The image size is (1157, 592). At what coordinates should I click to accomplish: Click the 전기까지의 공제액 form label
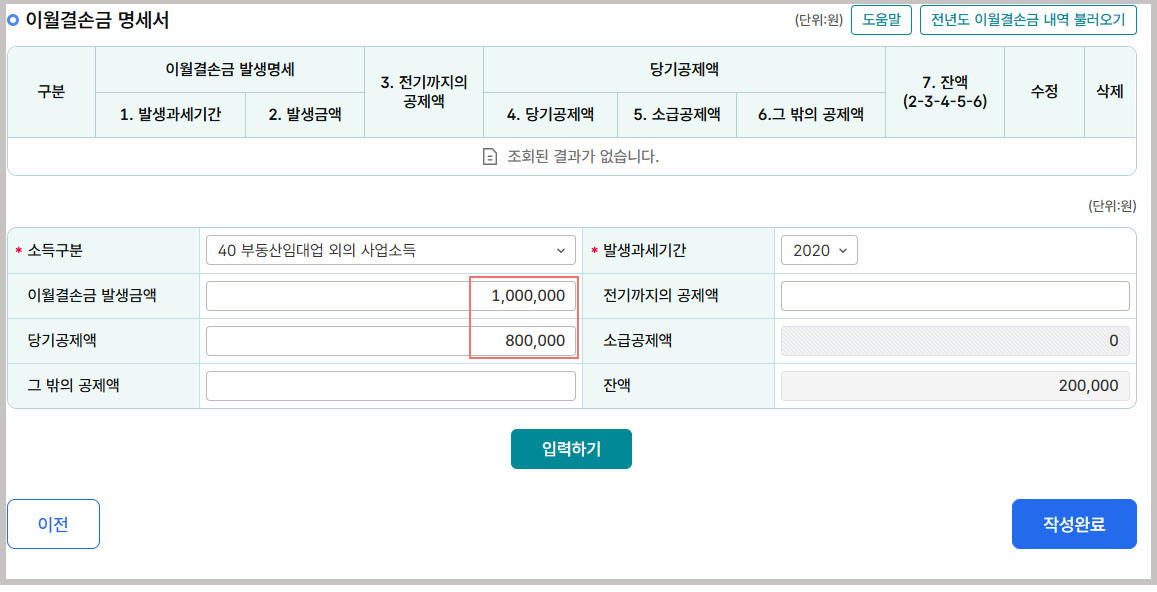(660, 295)
